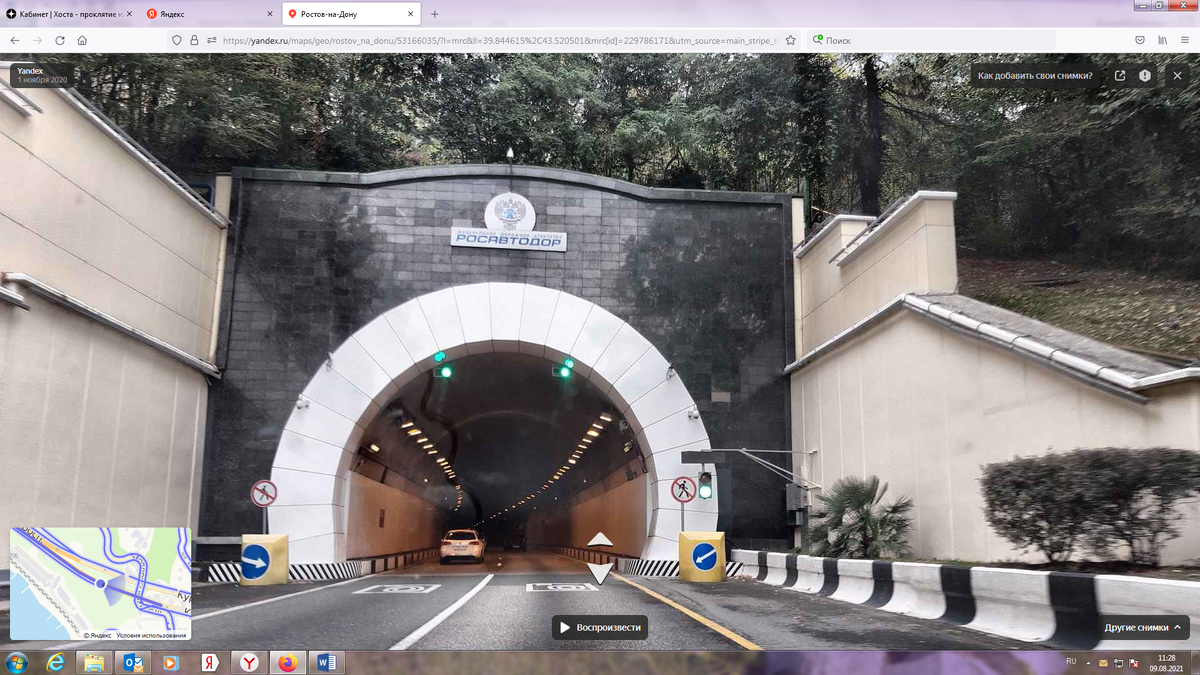
Task: Share panorama via the share icon
Action: tap(1120, 75)
